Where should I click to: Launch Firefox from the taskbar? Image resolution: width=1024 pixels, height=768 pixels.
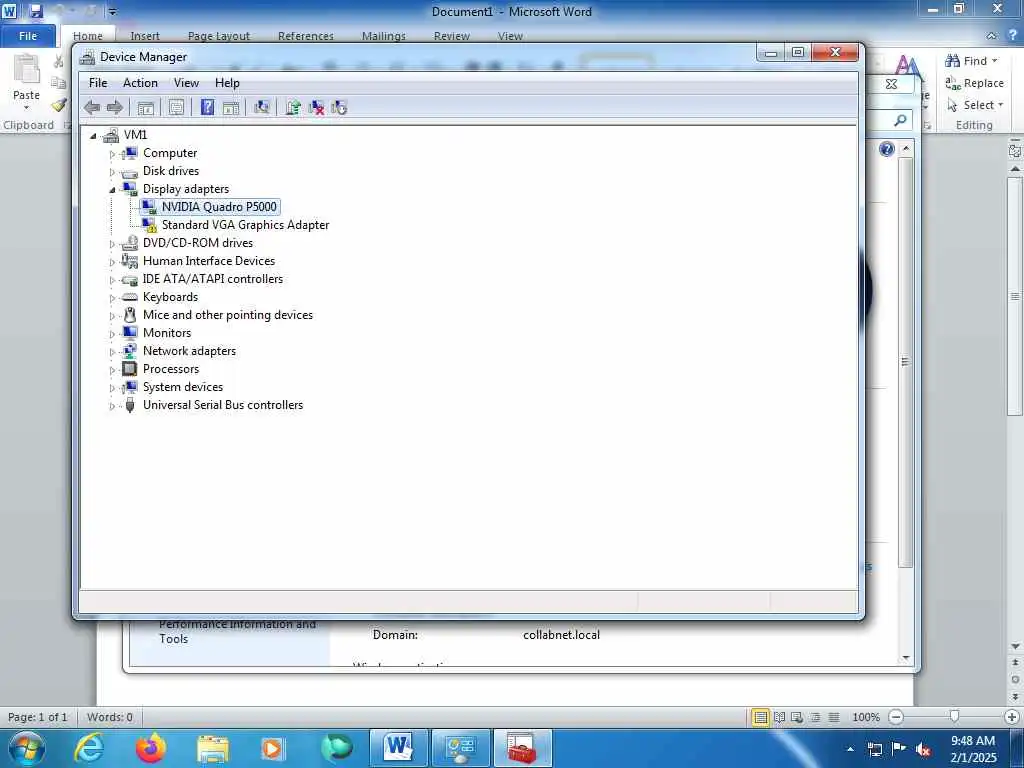coord(150,748)
